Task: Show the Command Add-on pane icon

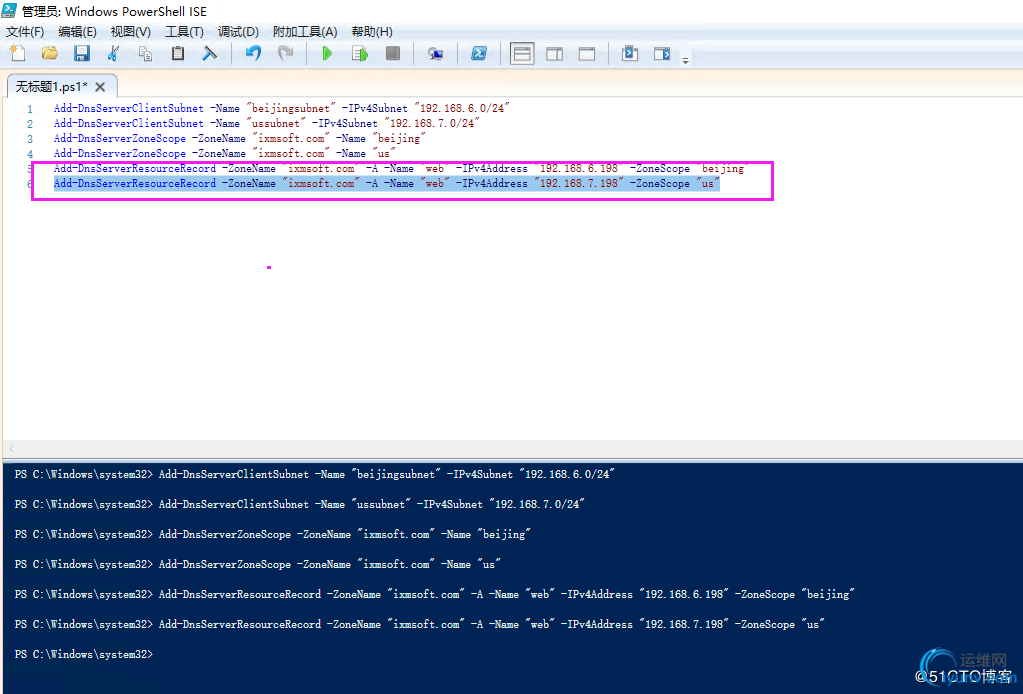Action: click(630, 53)
